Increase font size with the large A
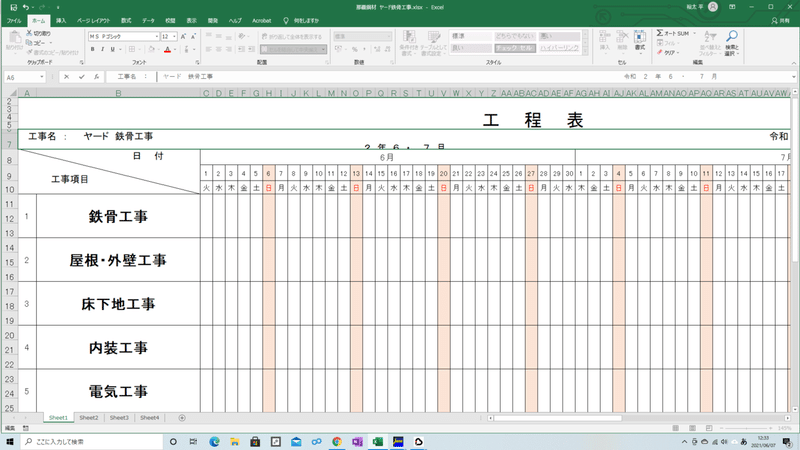Viewport: 800px width, 450px height. (x=183, y=37)
